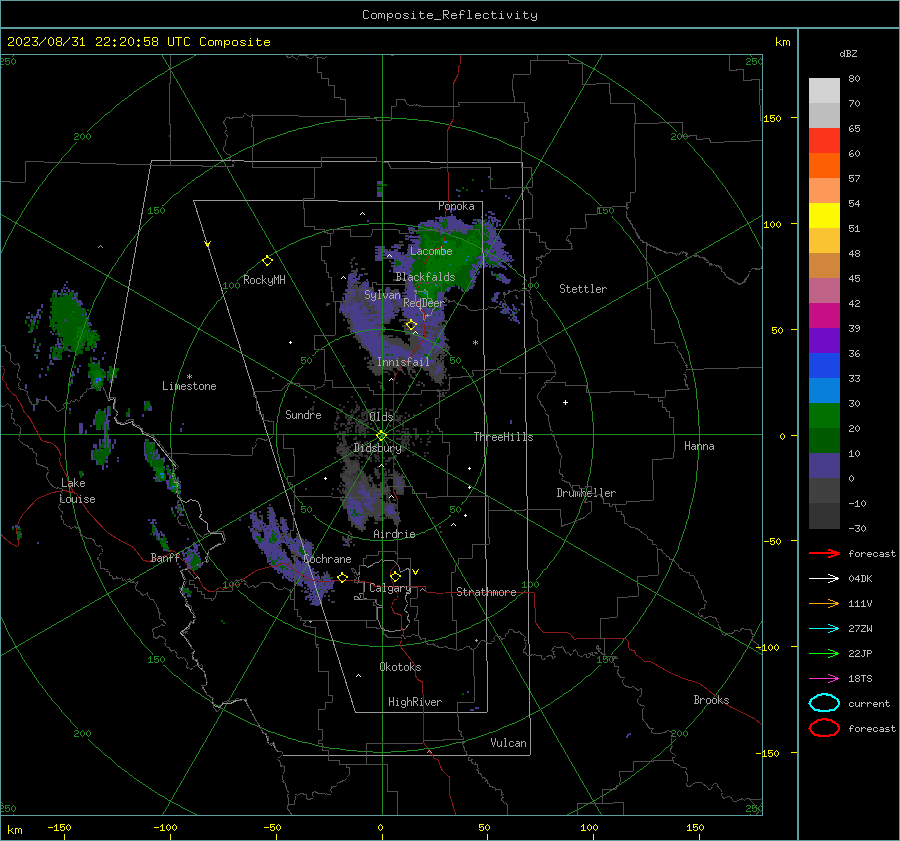Click the dark gray swatch above -30 dBZ
The width and height of the screenshot is (900, 841).
(824, 516)
